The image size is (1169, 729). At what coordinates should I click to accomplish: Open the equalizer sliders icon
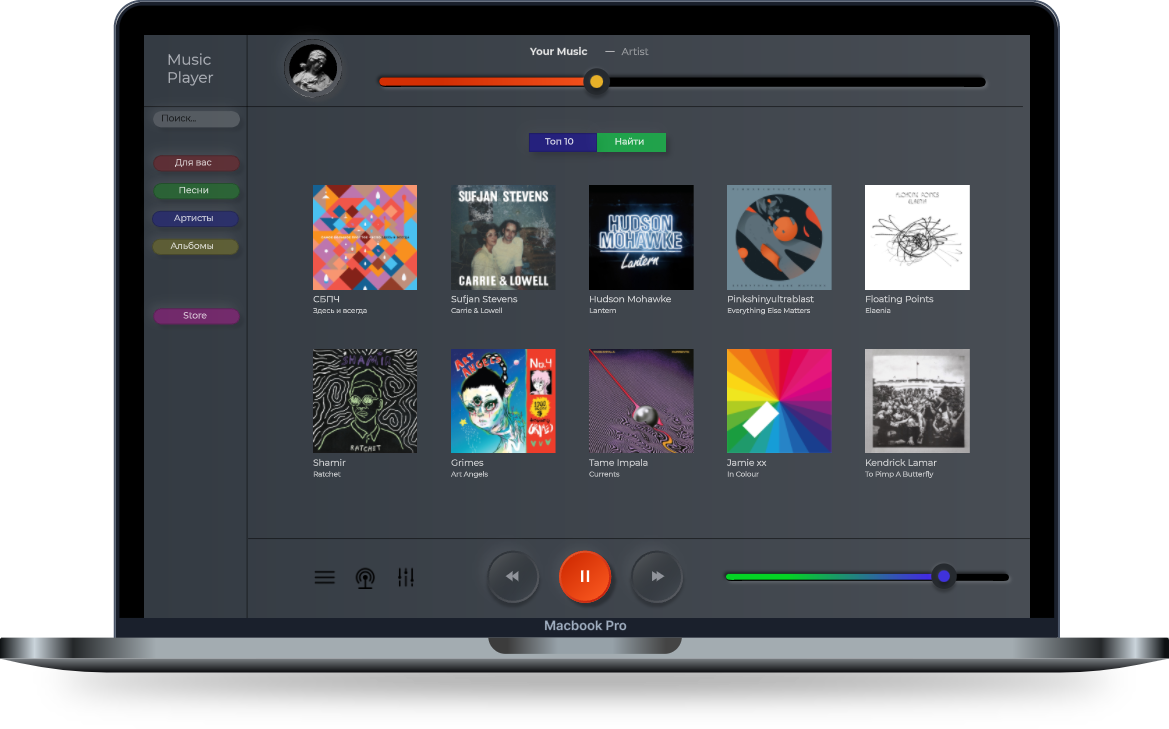[x=406, y=577]
